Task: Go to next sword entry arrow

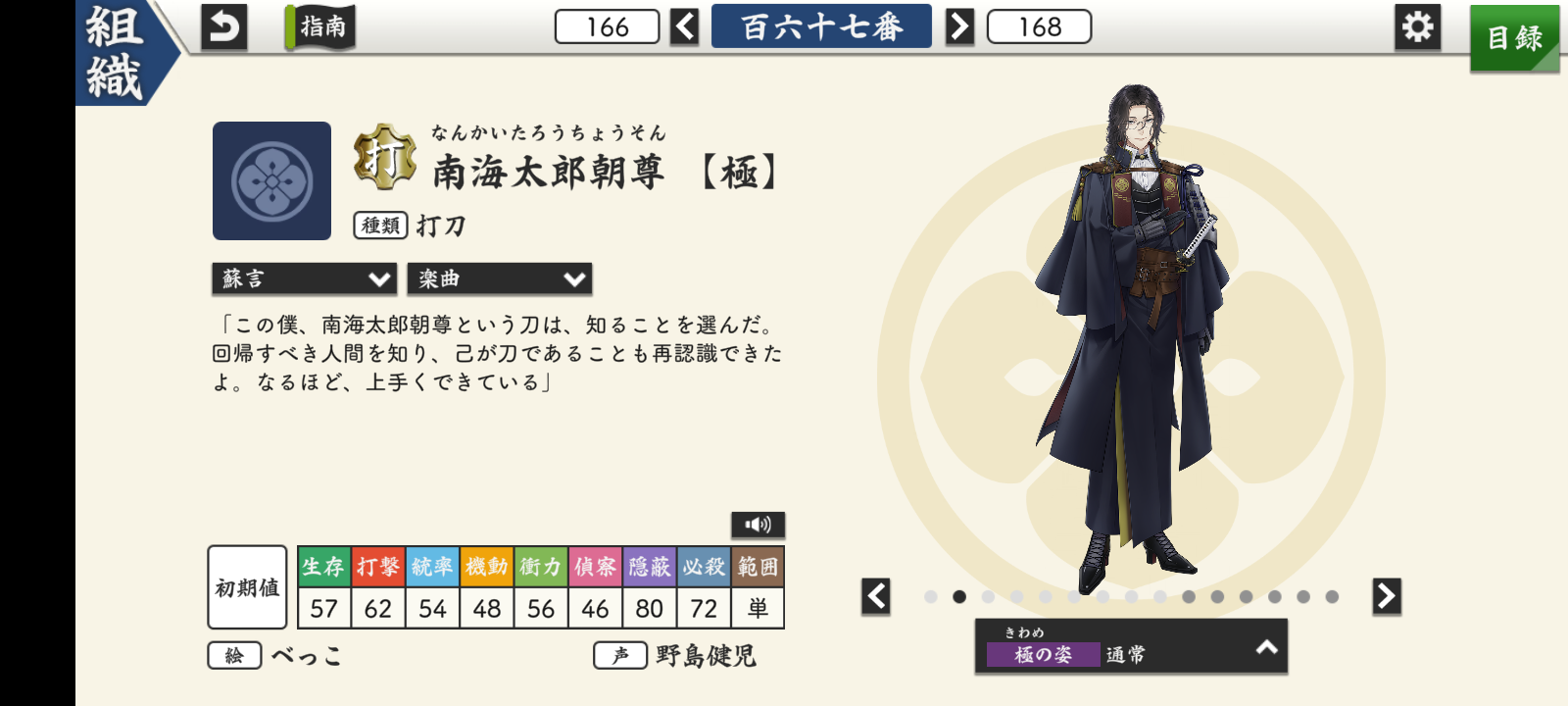Action: click(959, 26)
